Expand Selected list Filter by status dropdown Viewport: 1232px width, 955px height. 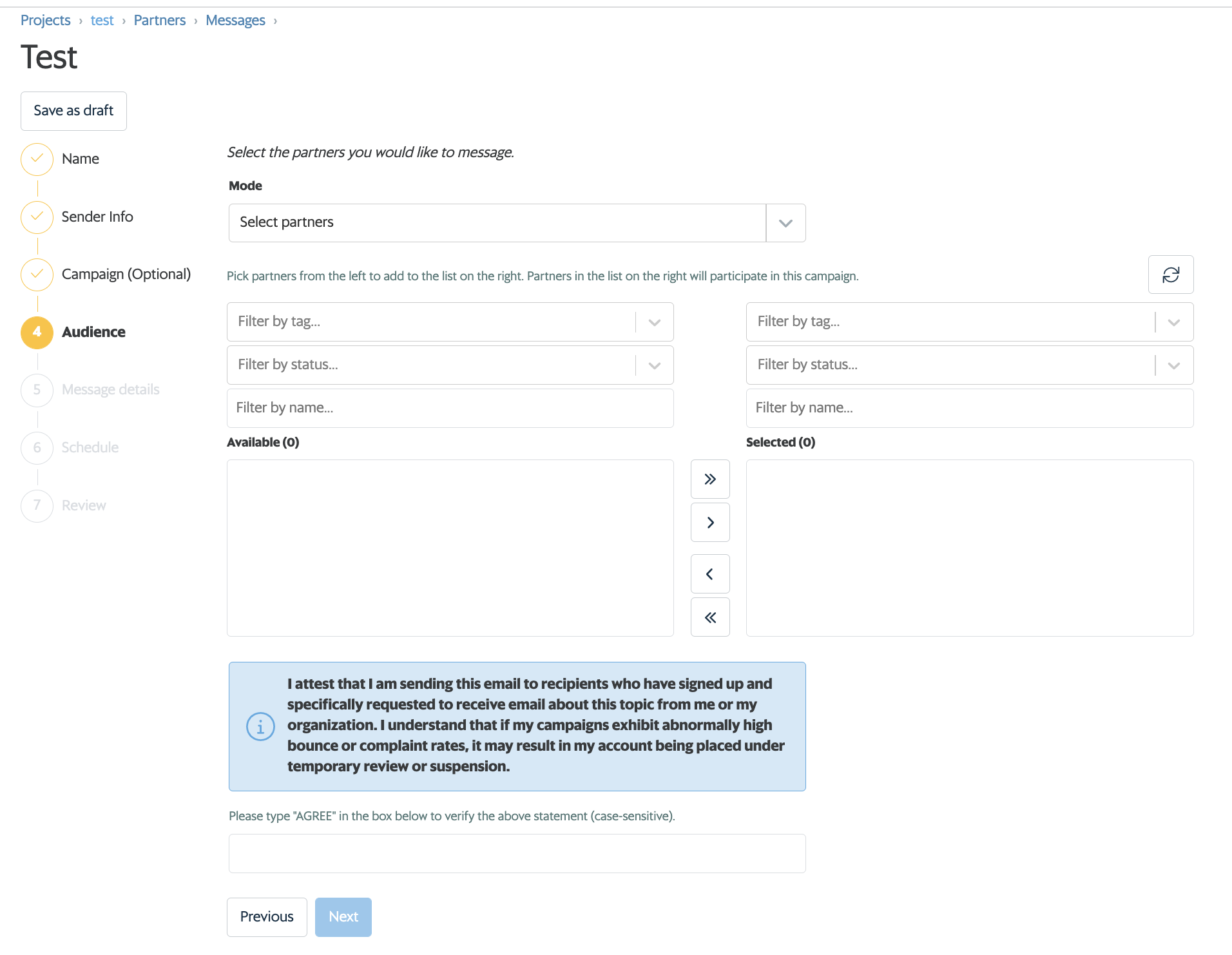tap(1174, 365)
